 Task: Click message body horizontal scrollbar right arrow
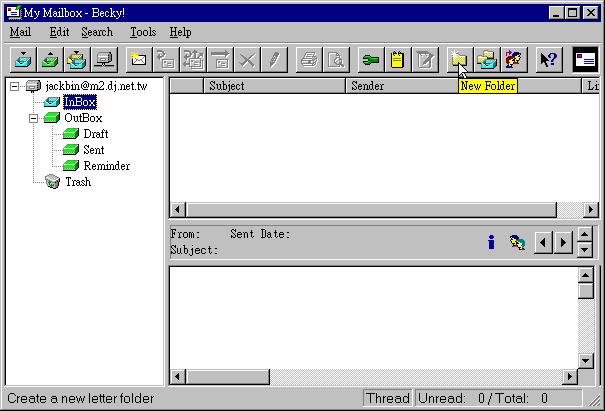click(x=570, y=376)
